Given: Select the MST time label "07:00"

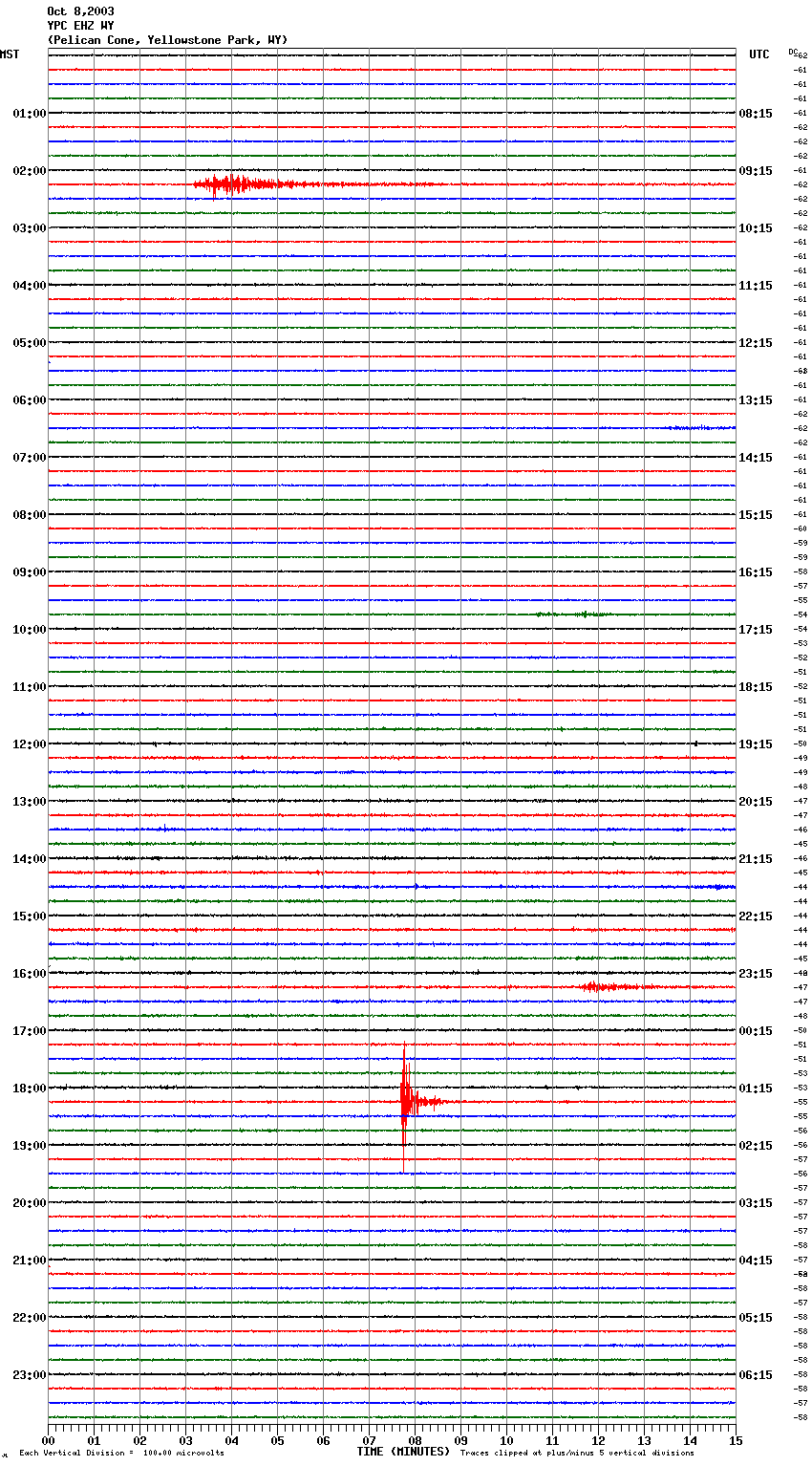Looking at the screenshot, I should [30, 458].
